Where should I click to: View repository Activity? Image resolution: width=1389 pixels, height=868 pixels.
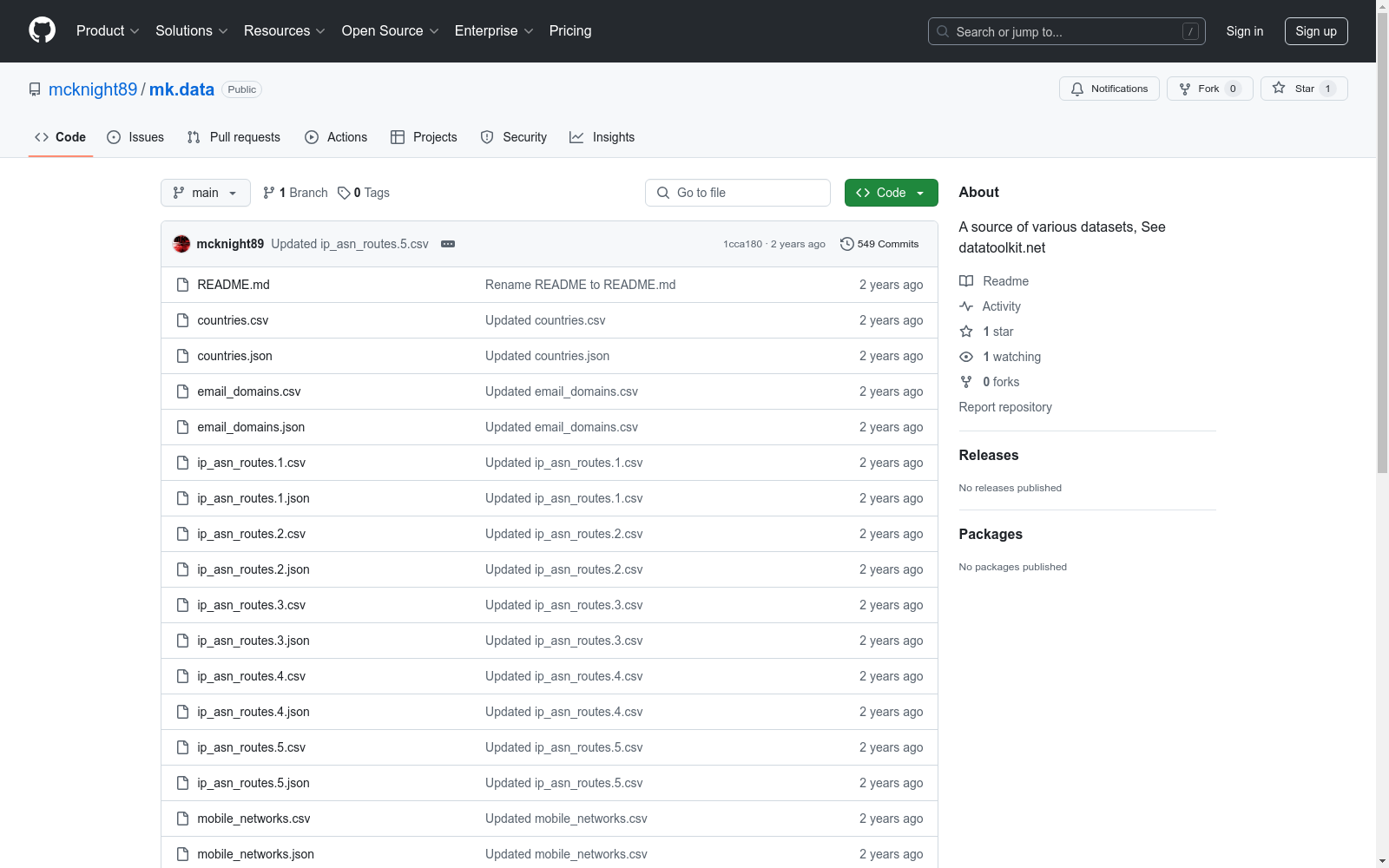pos(990,306)
